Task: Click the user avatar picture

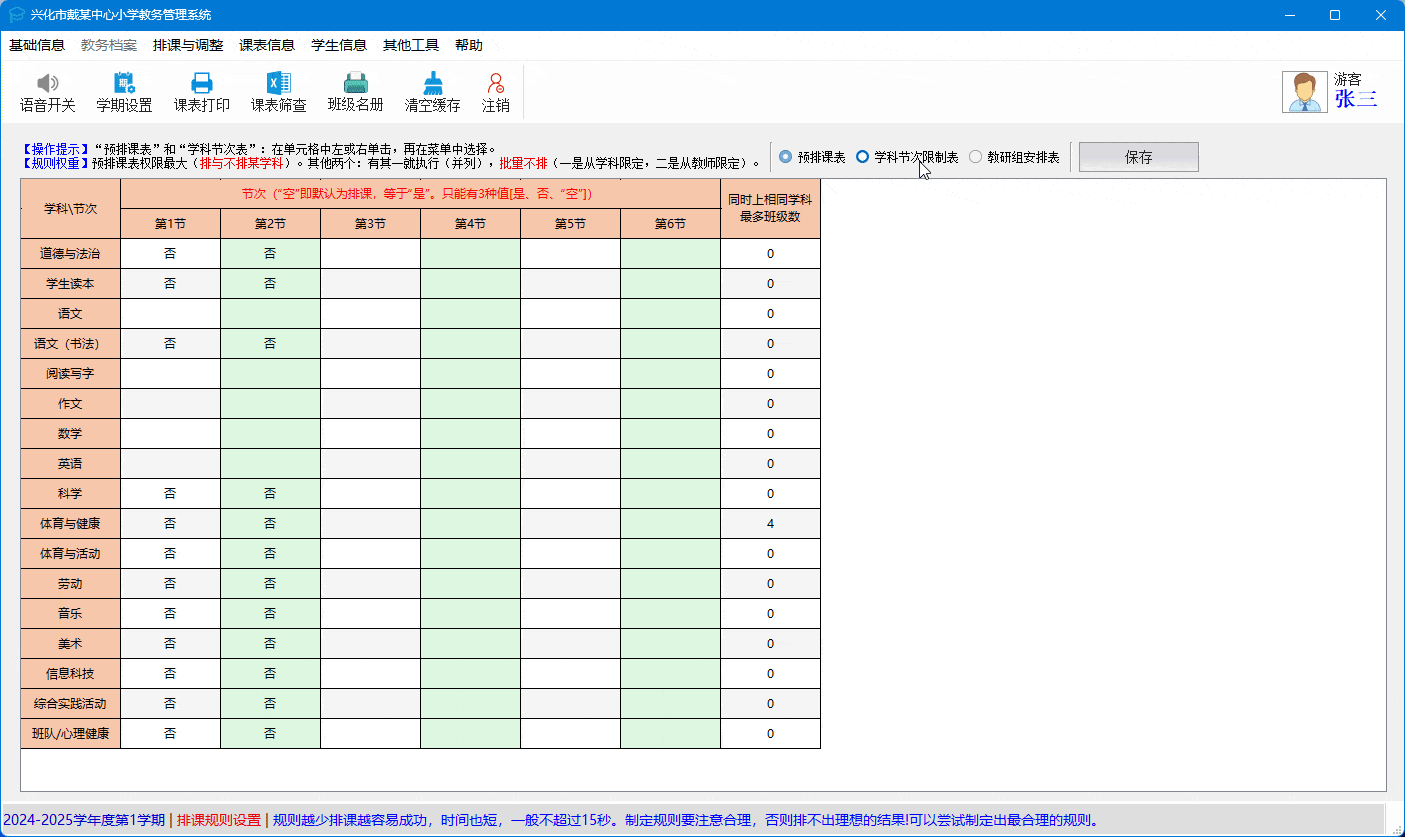Action: 1305,92
